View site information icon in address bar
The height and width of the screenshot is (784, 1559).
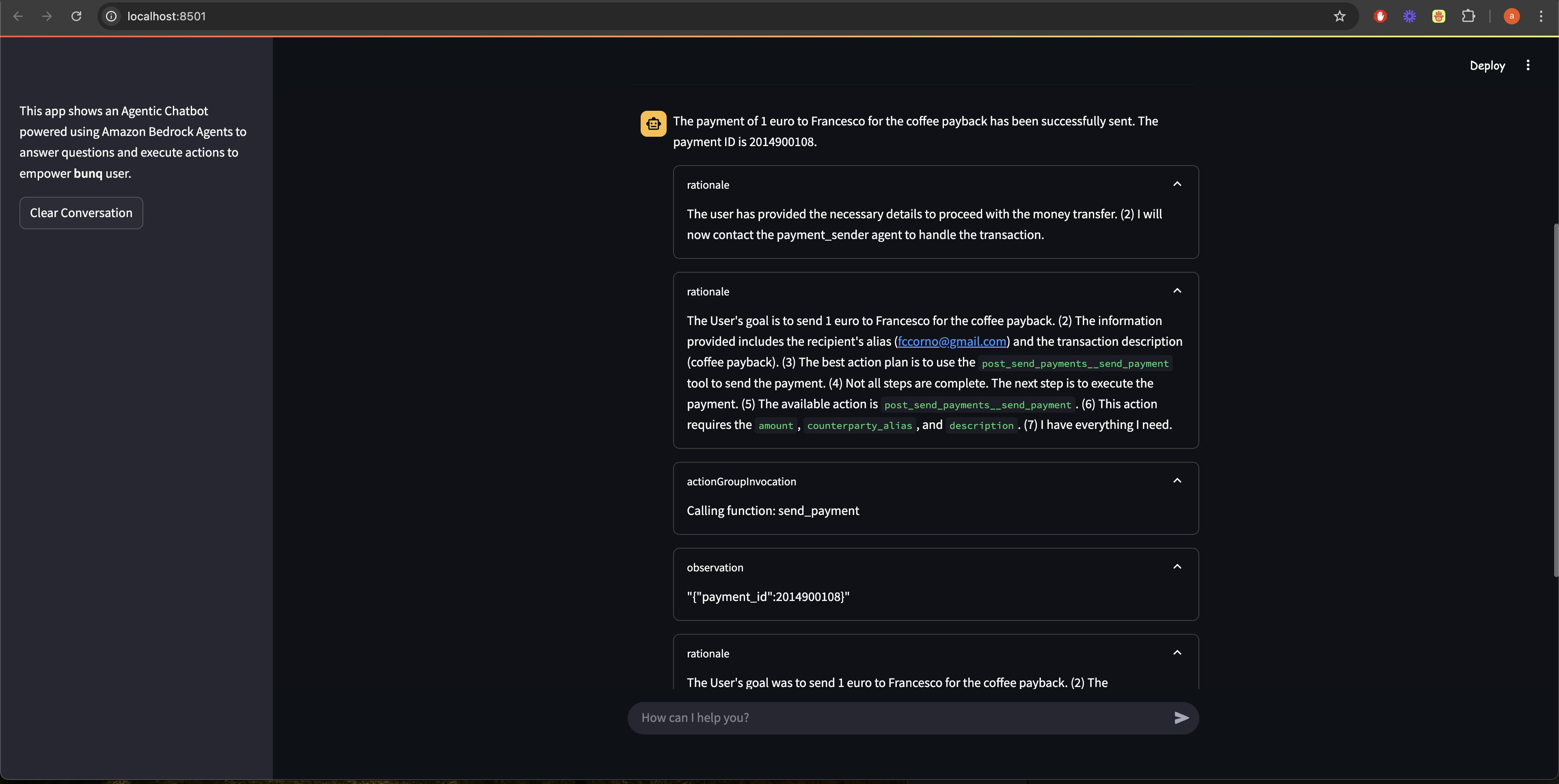(111, 16)
